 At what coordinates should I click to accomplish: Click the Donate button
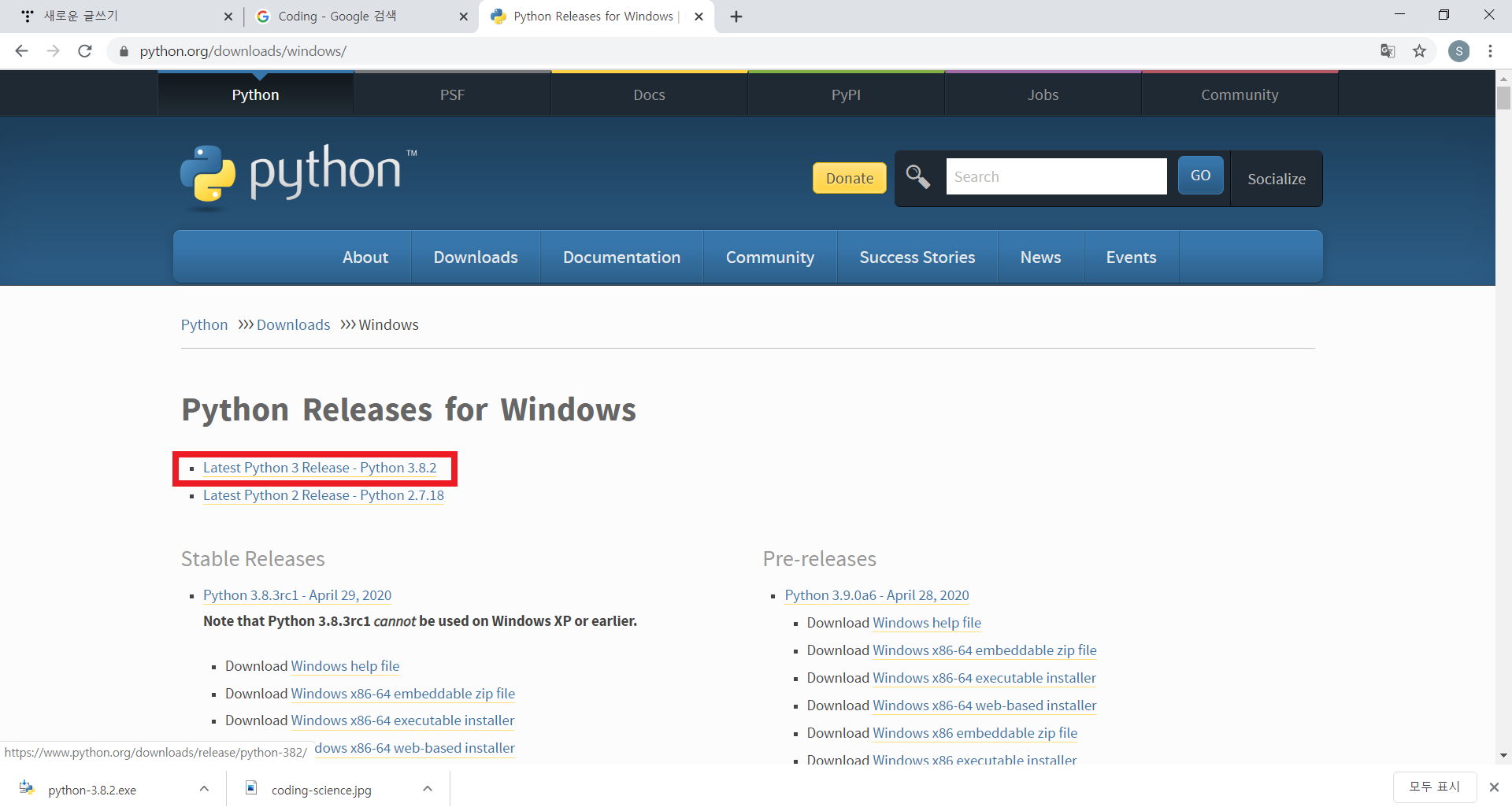click(x=849, y=178)
